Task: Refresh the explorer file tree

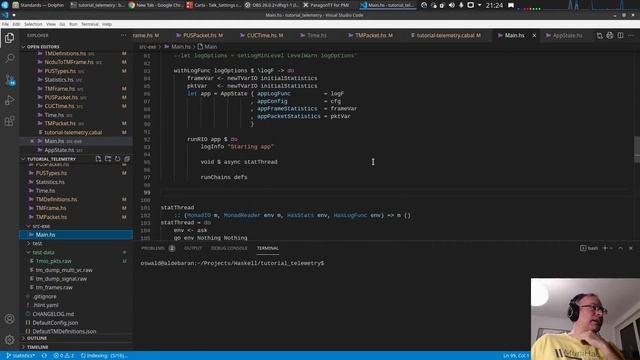Action: 118,159
